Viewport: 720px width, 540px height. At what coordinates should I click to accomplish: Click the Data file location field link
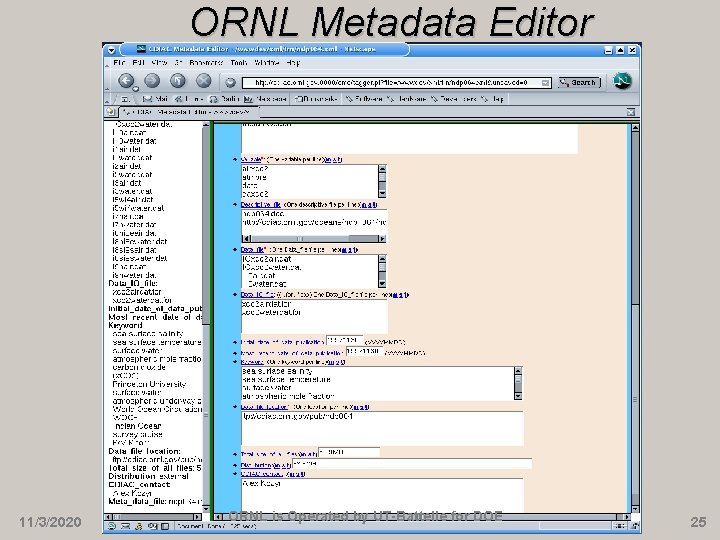click(264, 407)
